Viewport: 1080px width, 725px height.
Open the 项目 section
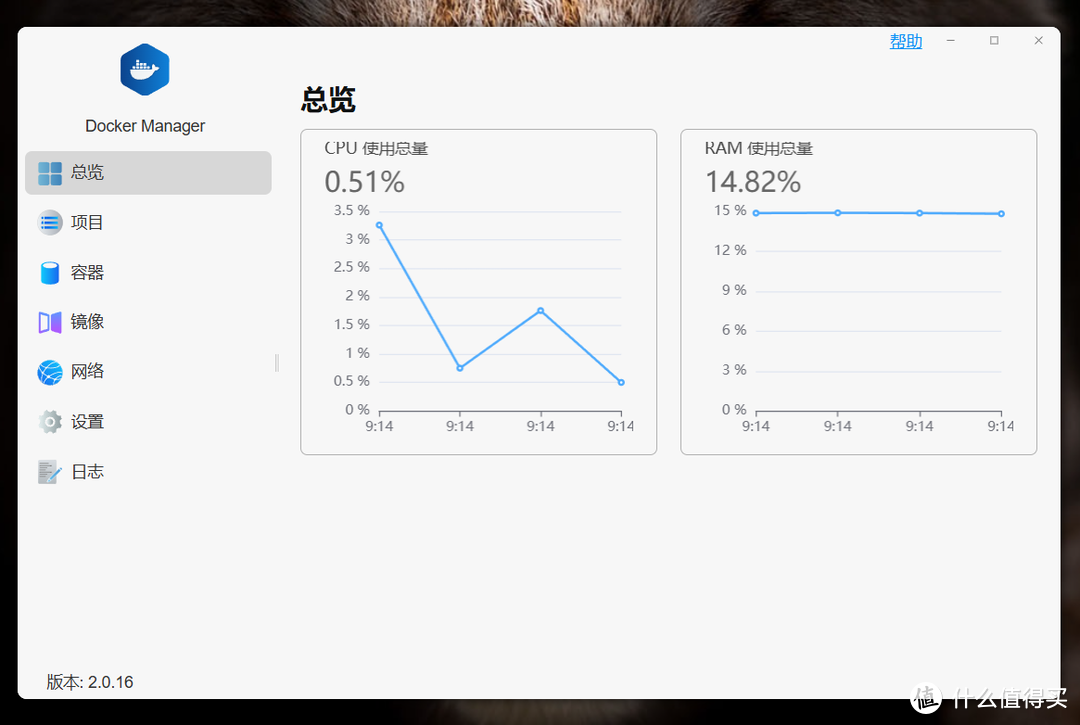pos(148,222)
